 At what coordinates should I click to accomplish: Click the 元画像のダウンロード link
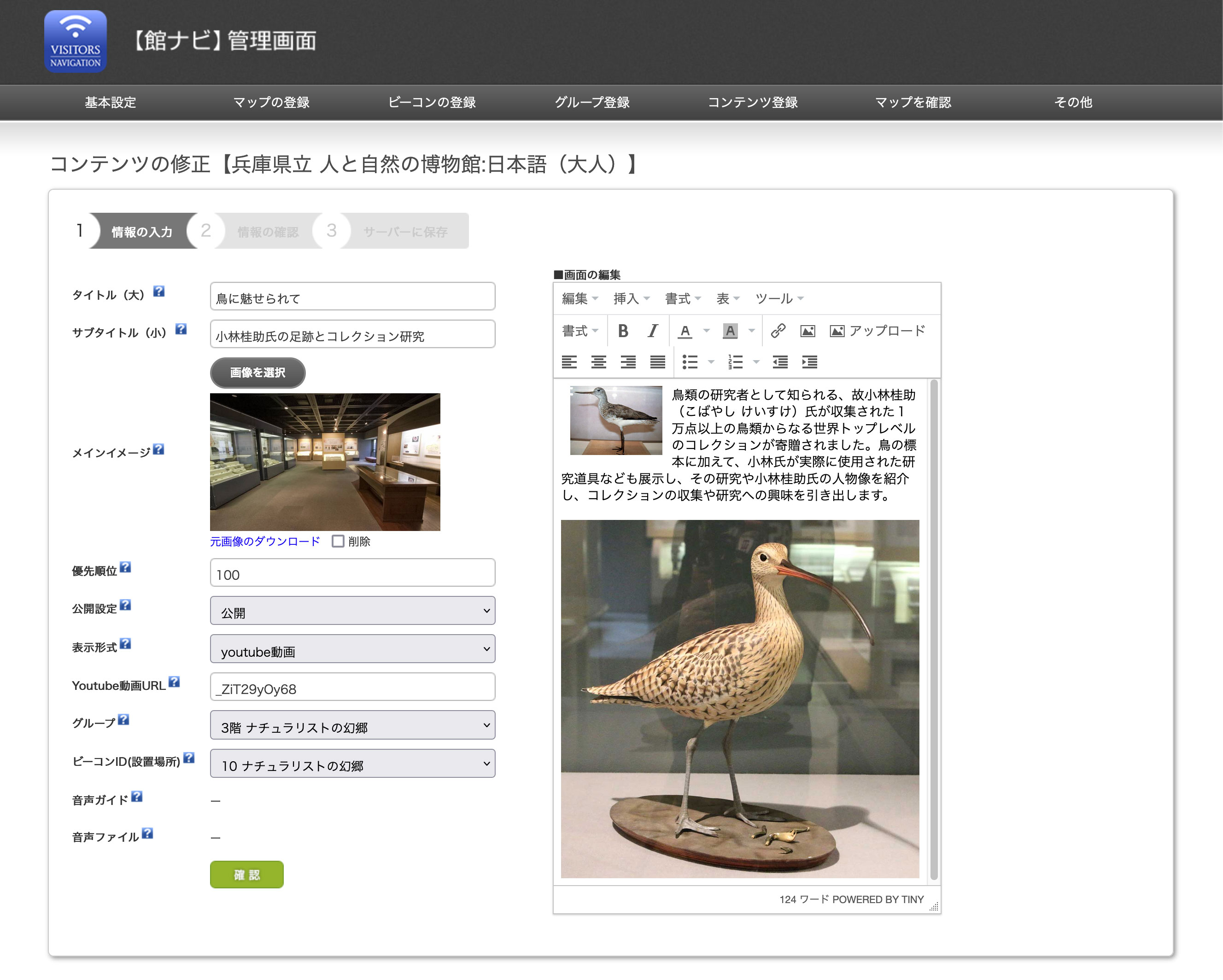[x=265, y=541]
